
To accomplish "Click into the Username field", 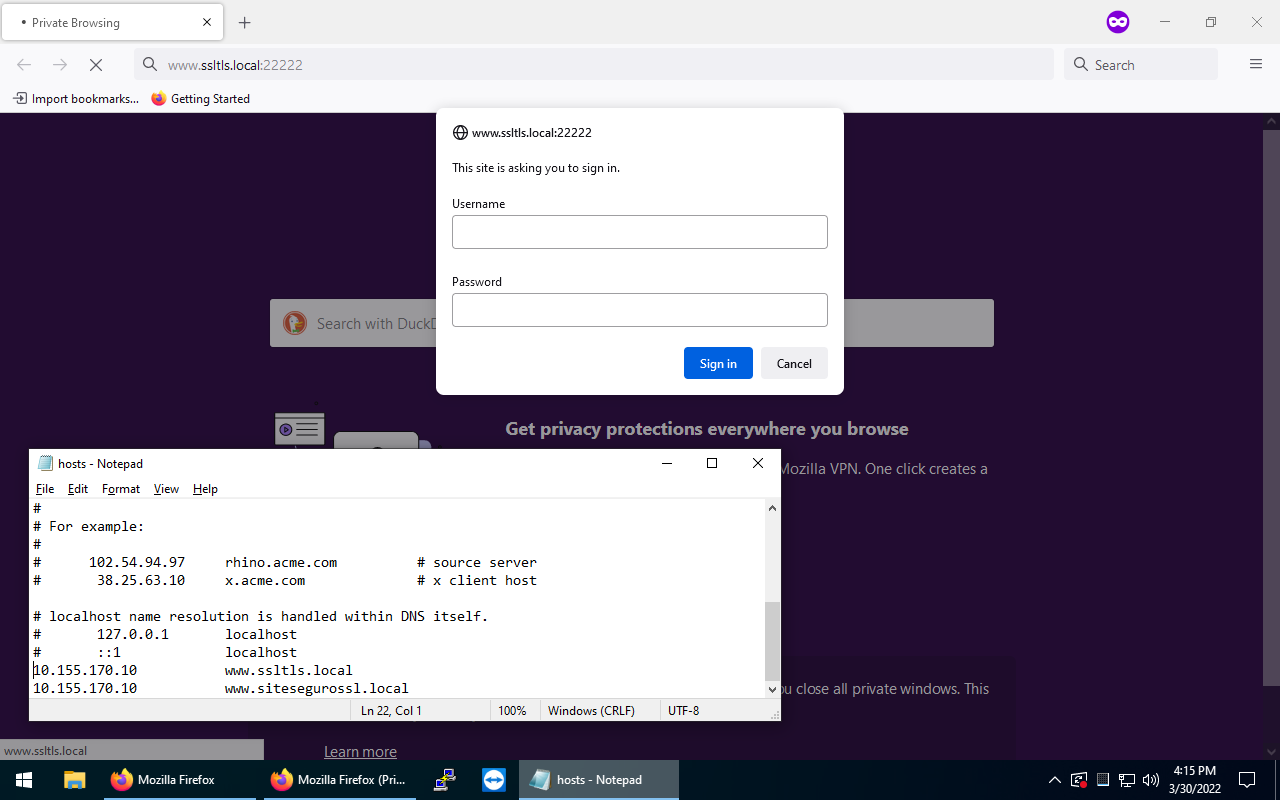I will click(640, 232).
